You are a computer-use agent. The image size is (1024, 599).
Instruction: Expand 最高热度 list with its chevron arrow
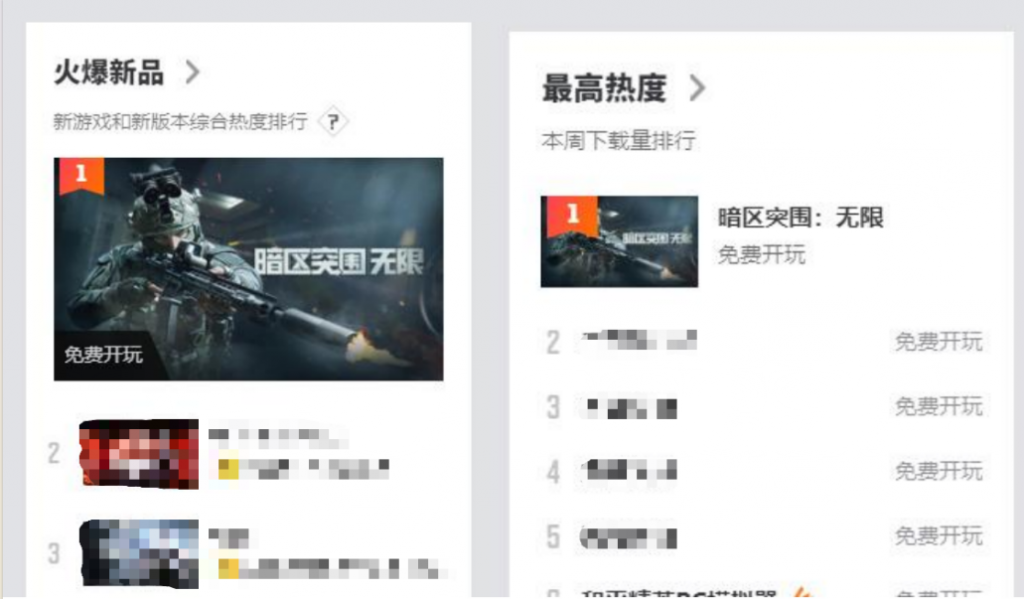(697, 88)
